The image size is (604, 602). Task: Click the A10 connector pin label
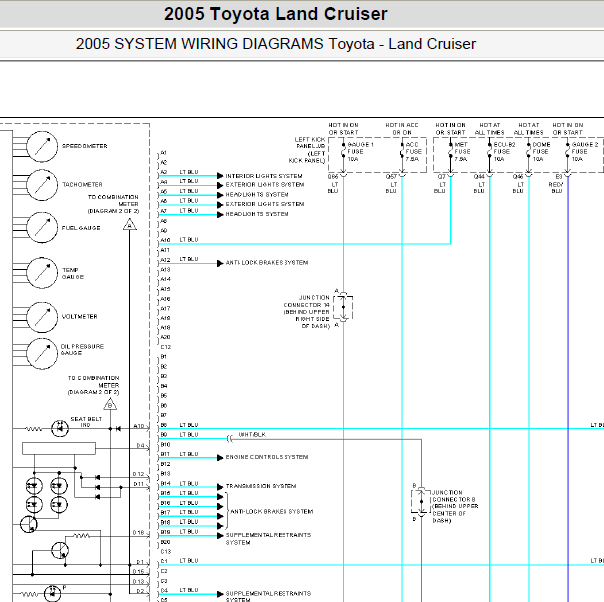click(165, 240)
